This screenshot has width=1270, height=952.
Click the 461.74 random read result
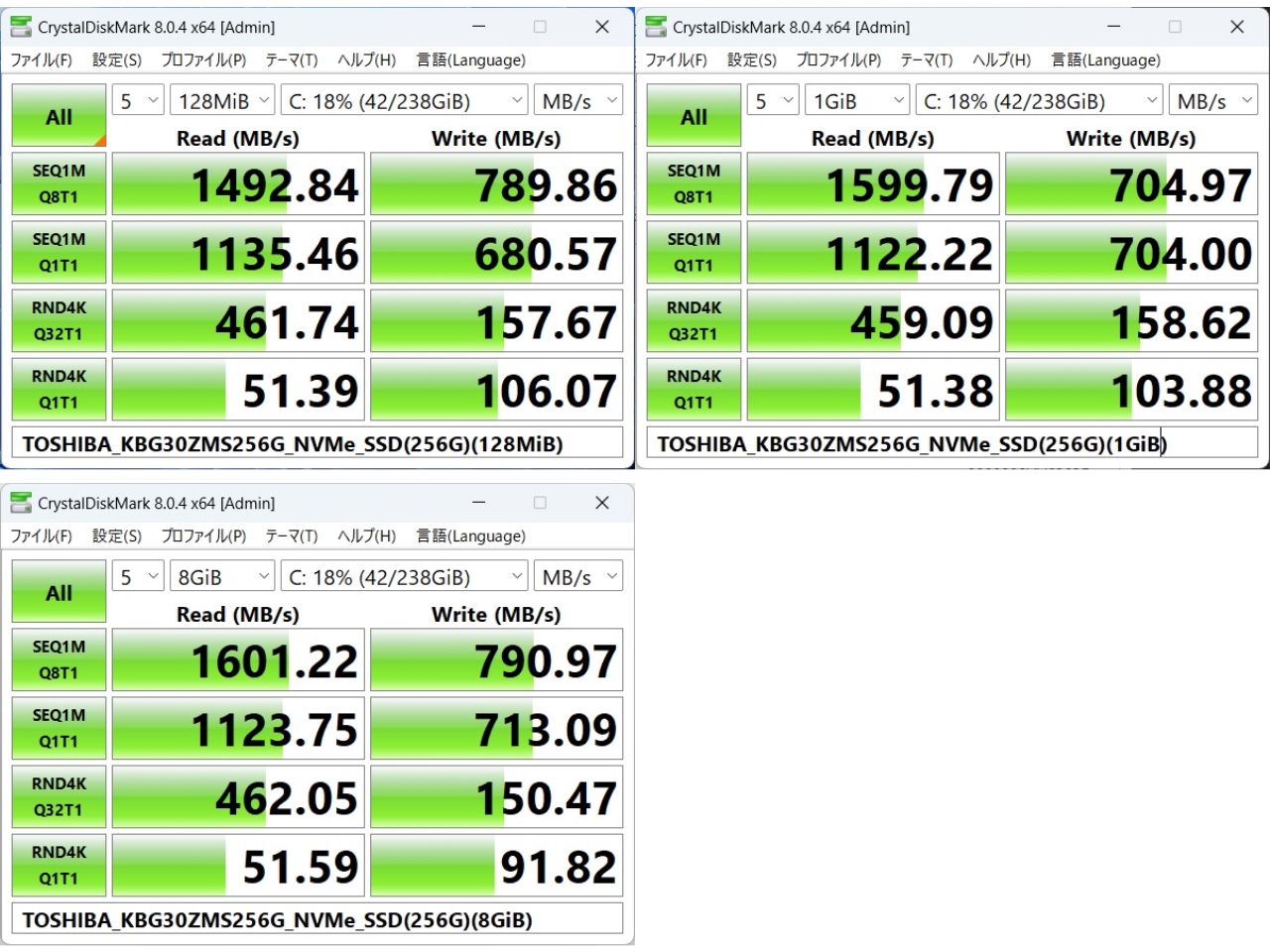tap(238, 321)
